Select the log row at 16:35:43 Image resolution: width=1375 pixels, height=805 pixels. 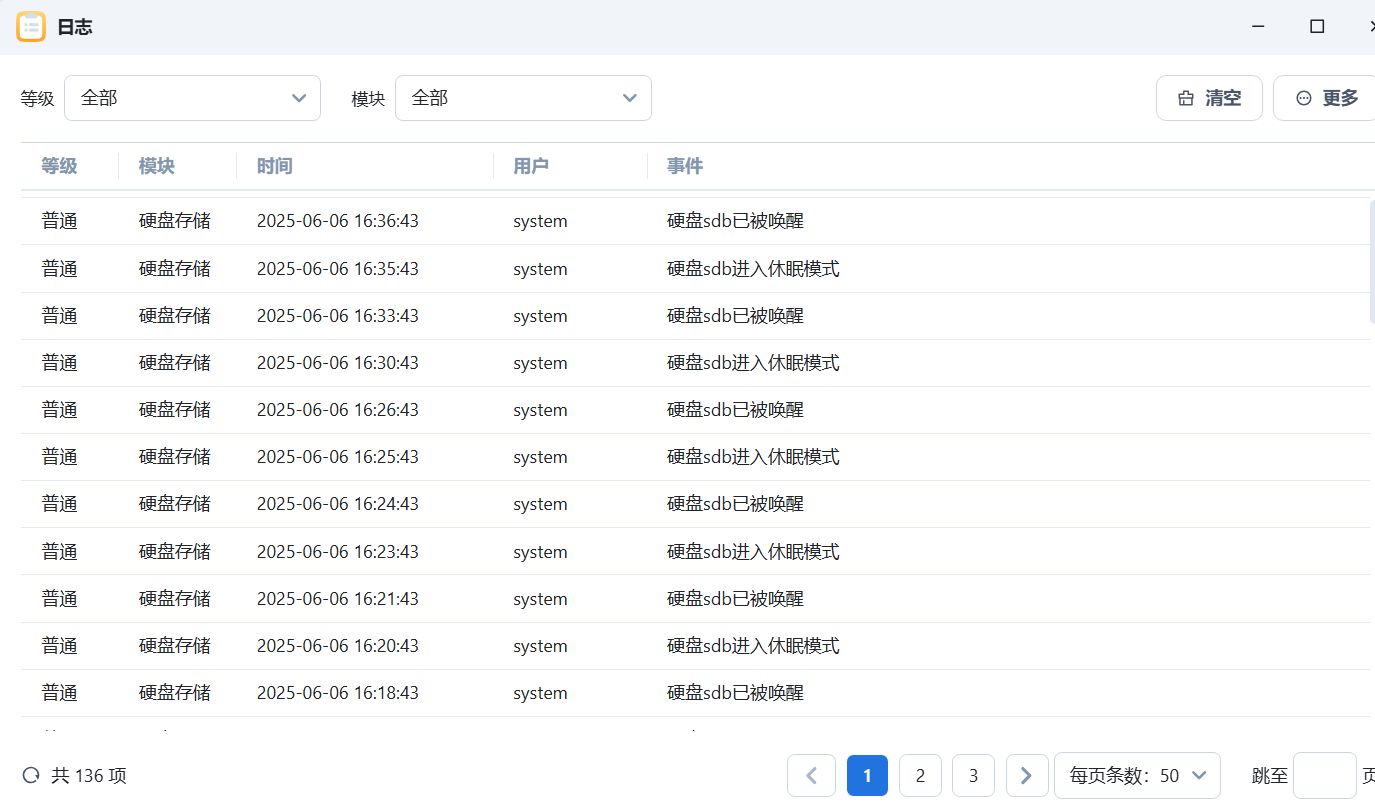(x=695, y=269)
